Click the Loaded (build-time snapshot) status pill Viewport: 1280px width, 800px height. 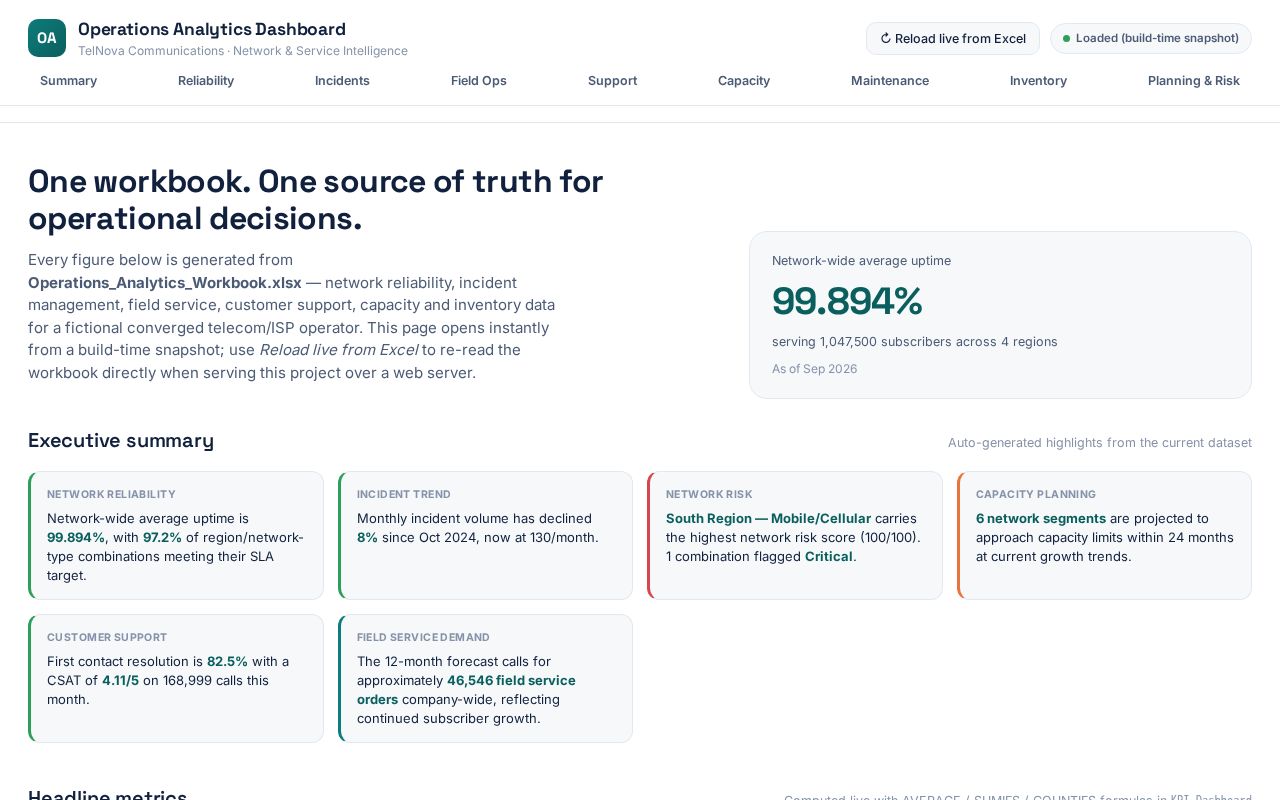[1150, 39]
